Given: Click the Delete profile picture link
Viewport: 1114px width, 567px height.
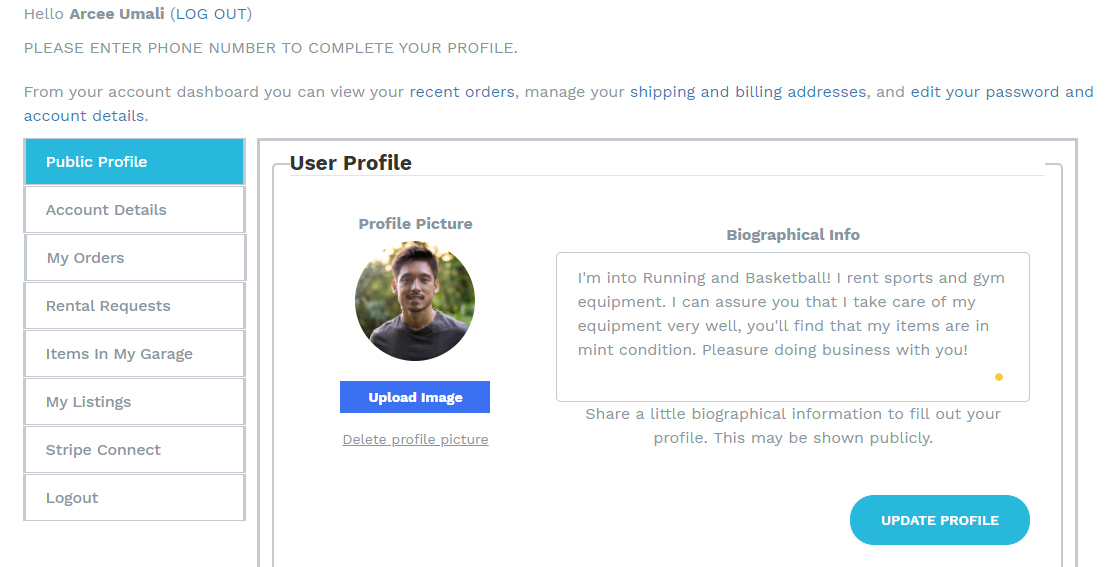Looking at the screenshot, I should click(x=415, y=439).
